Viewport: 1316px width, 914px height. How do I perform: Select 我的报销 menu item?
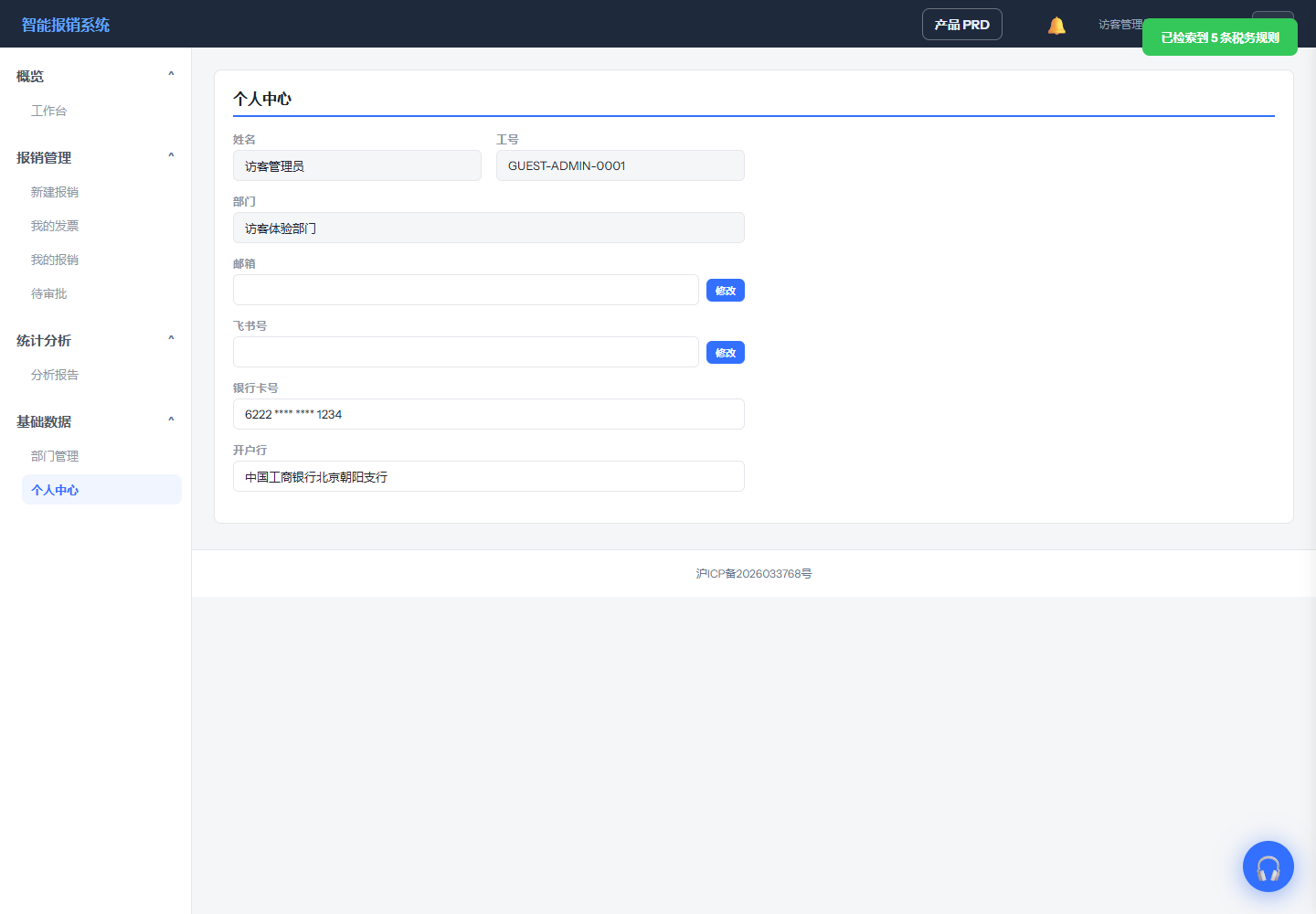pyautogui.click(x=101, y=260)
